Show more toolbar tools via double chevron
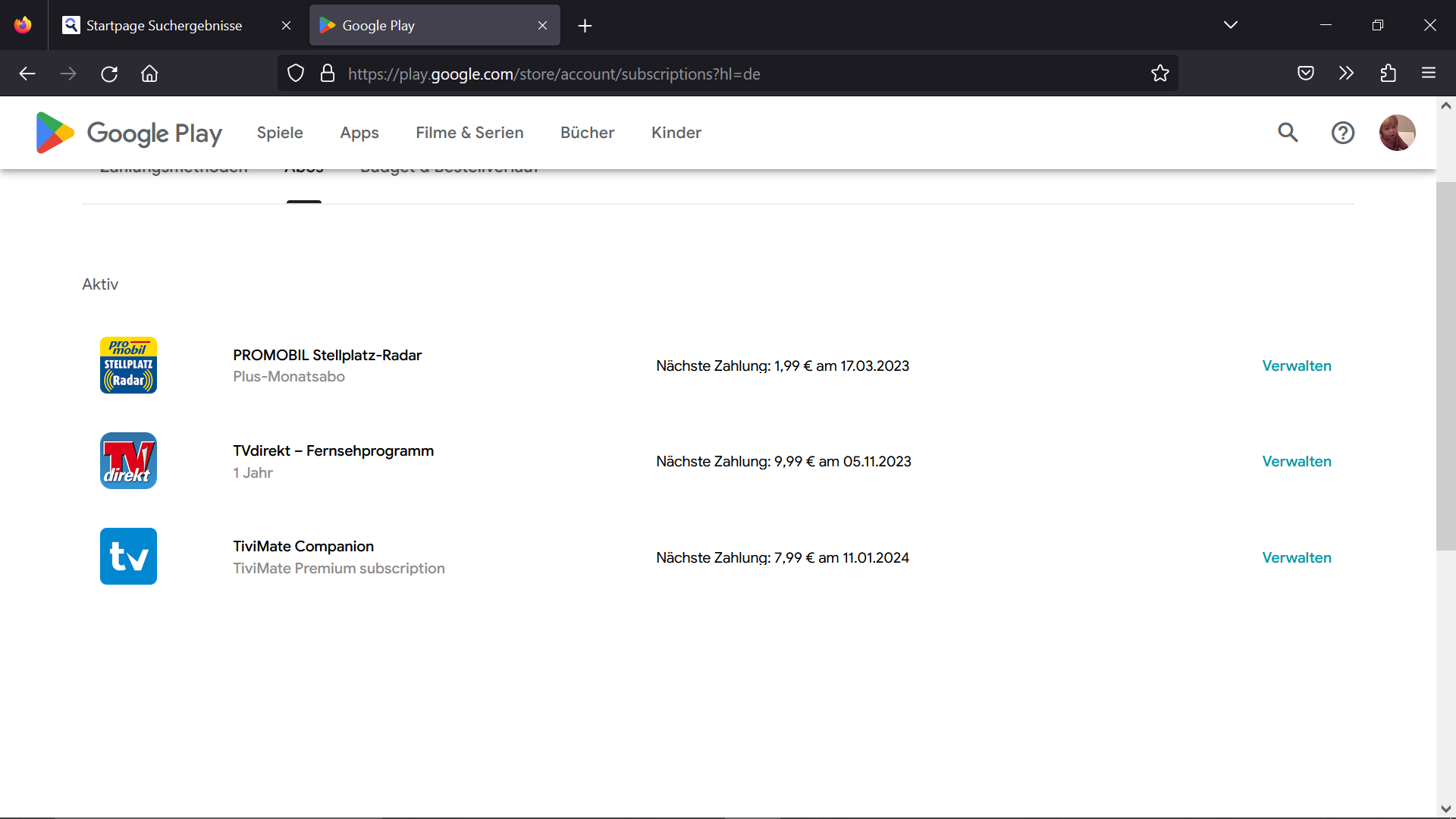The image size is (1456, 819). tap(1346, 74)
